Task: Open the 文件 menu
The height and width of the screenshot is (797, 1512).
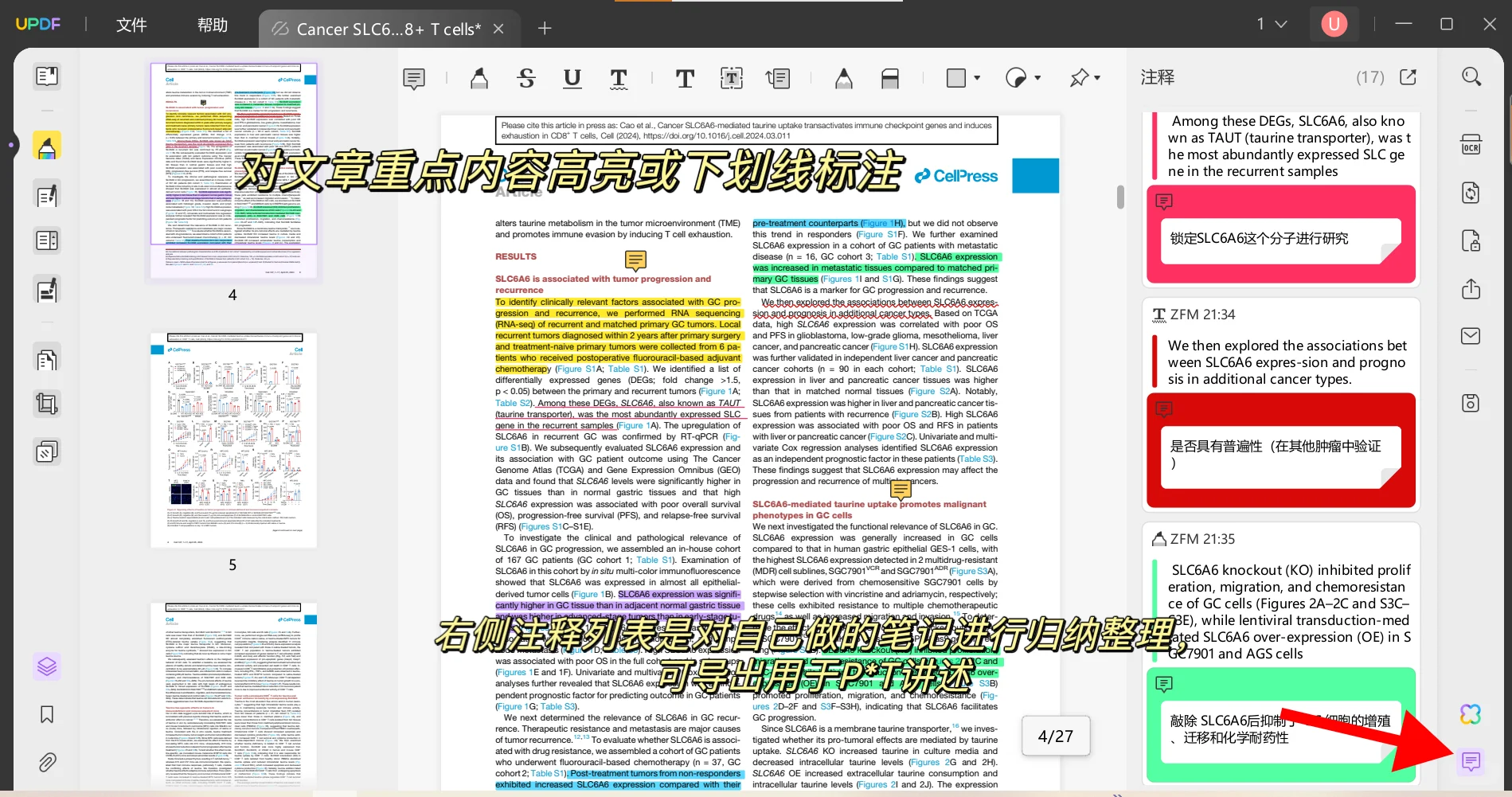Action: [131, 25]
